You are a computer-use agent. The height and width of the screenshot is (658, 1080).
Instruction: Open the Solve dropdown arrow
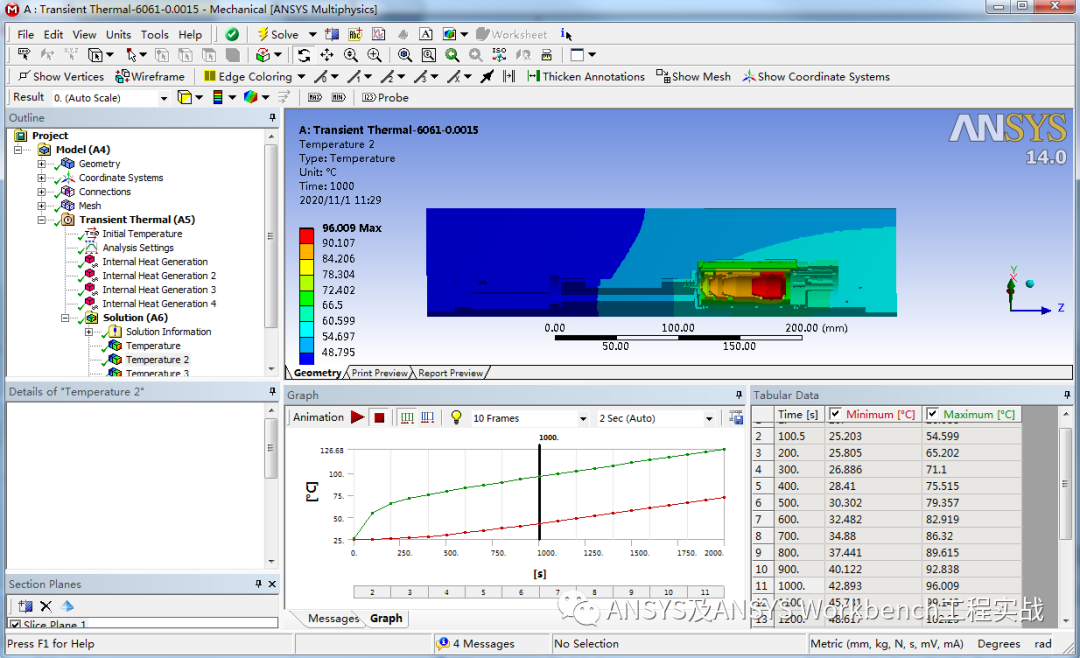coord(312,34)
